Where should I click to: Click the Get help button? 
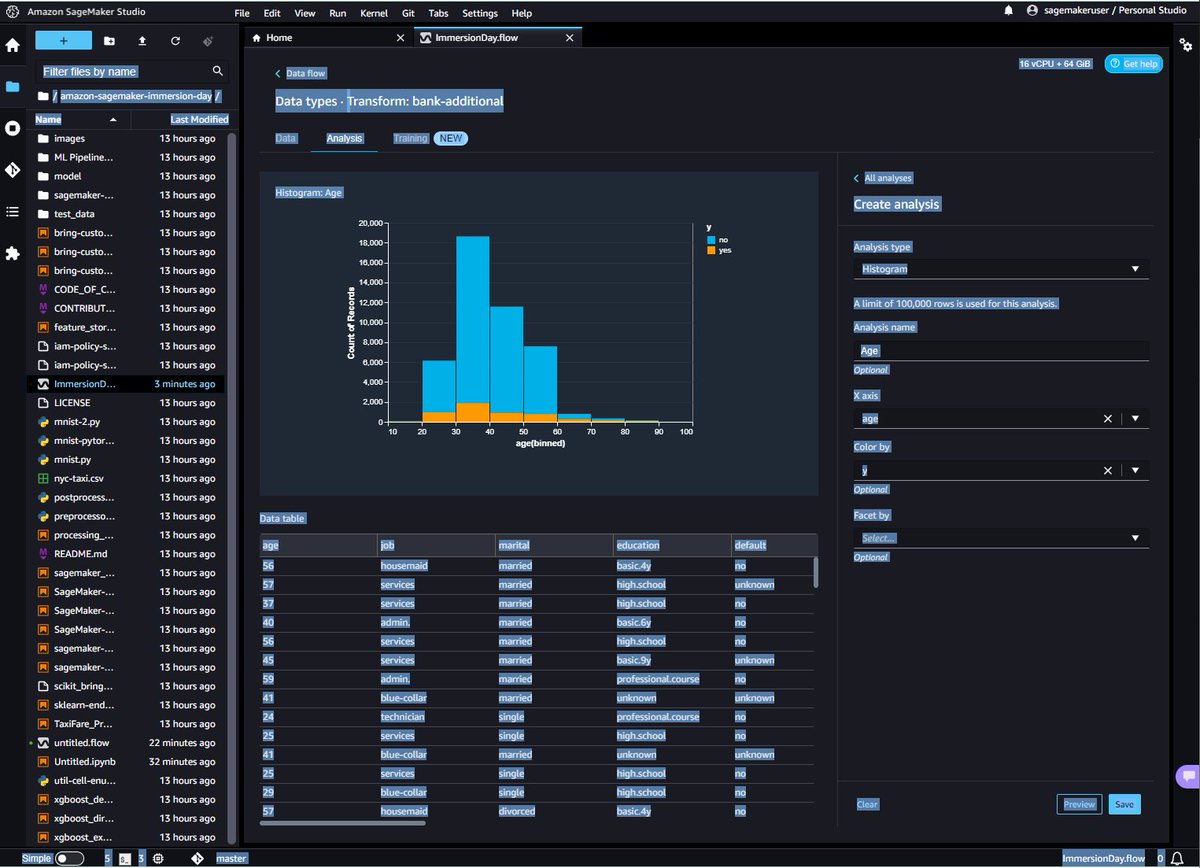1134,63
